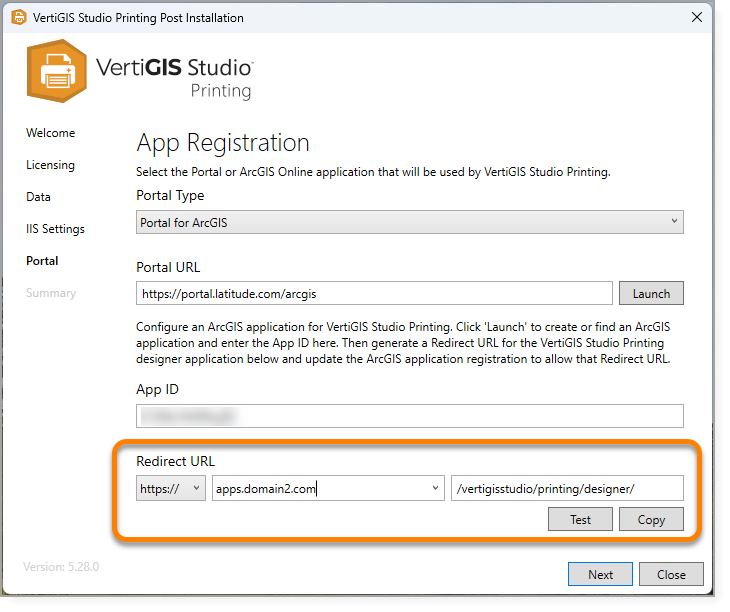Screen dimensions: 730x612
Task: Click the Redirect URL label
Action: click(x=176, y=461)
